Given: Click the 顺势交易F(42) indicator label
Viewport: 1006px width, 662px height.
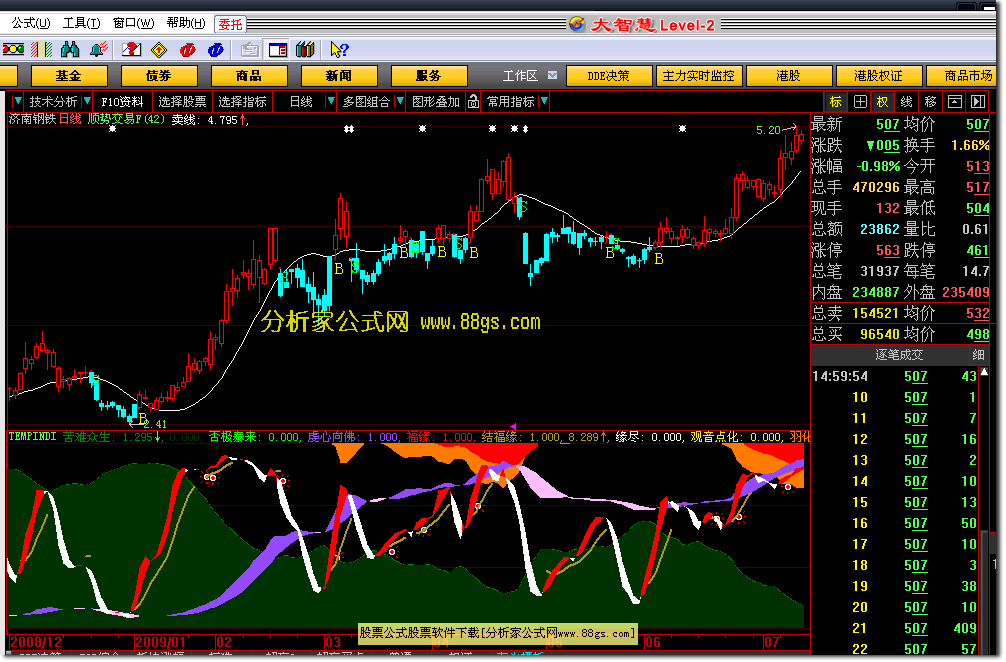Looking at the screenshot, I should pyautogui.click(x=126, y=119).
